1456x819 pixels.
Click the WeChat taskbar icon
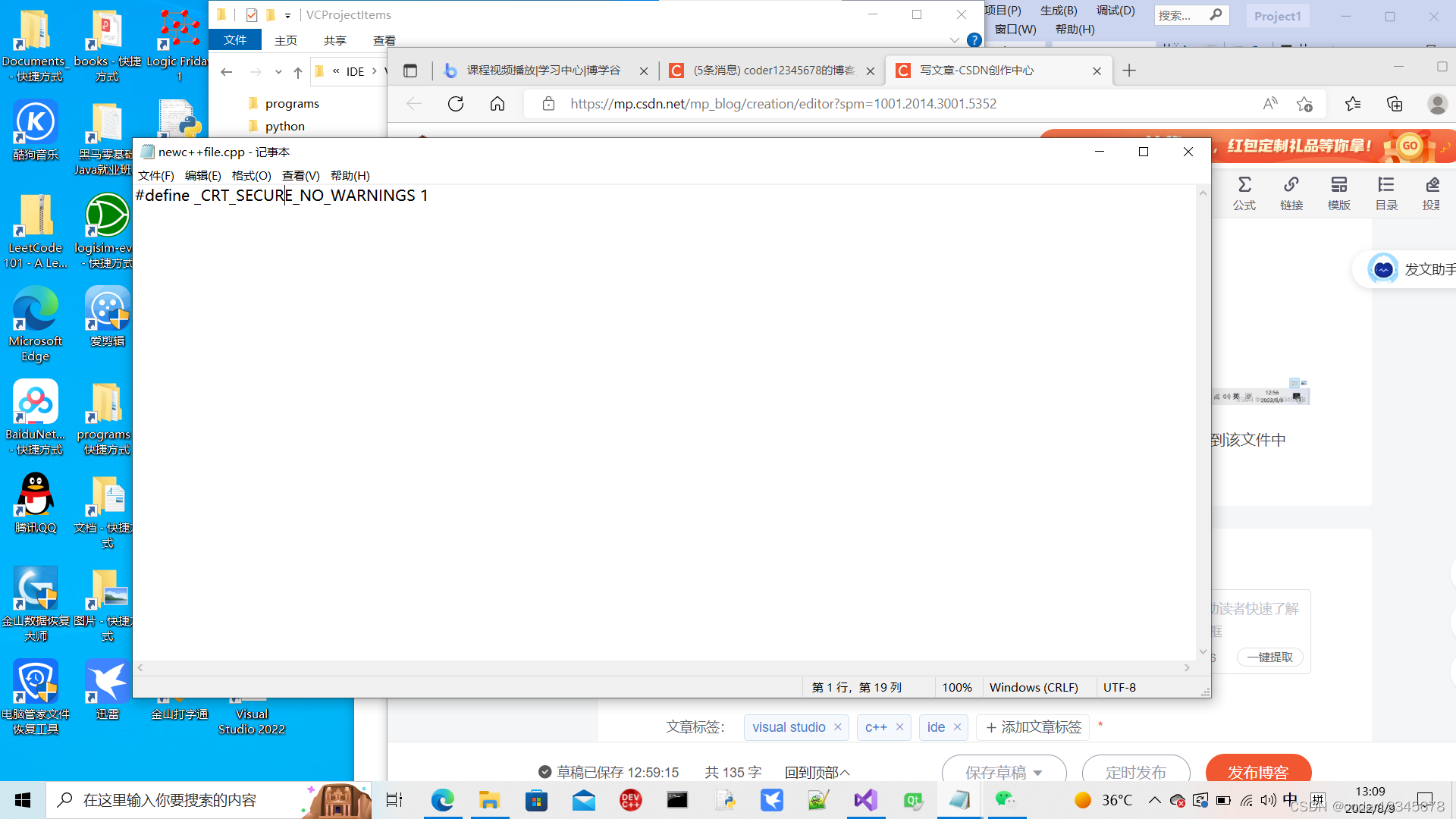click(x=1006, y=799)
